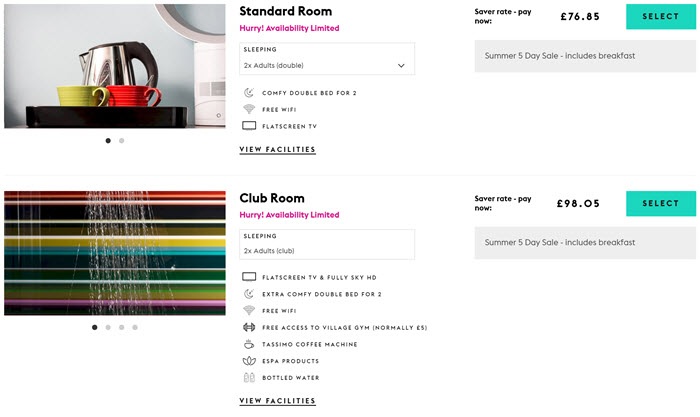Viewport: 700px width, 417px height.
Task: Click the Standard Room flatscreen TV icon
Action: [x=249, y=125]
